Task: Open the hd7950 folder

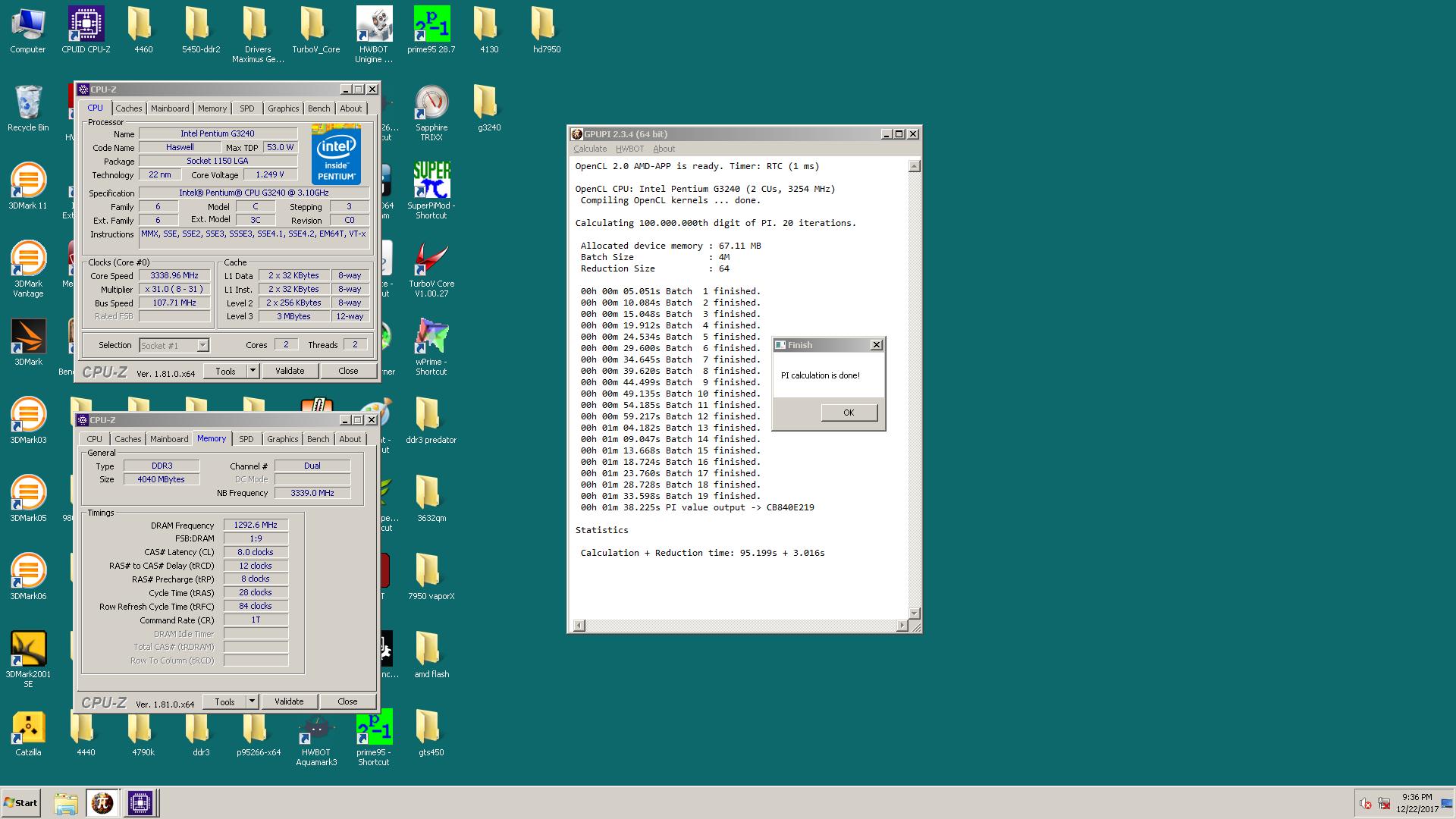Action: (x=546, y=30)
